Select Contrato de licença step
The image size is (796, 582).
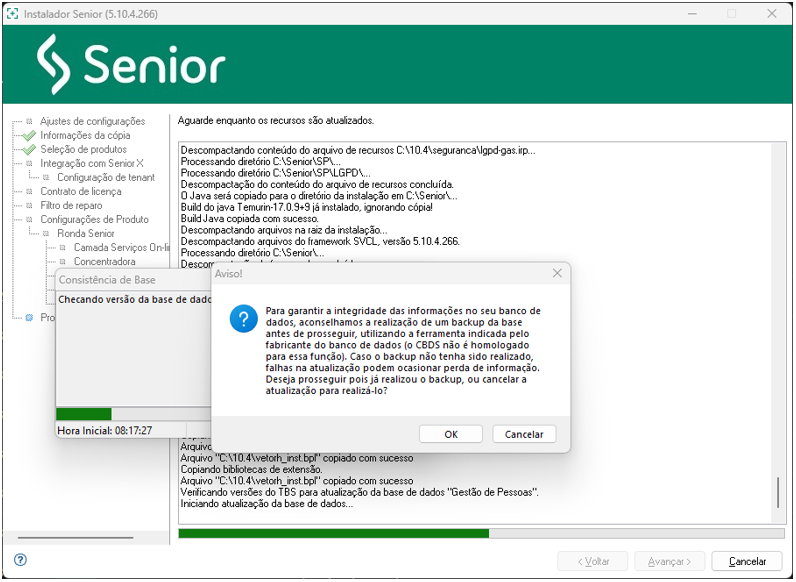tap(81, 191)
